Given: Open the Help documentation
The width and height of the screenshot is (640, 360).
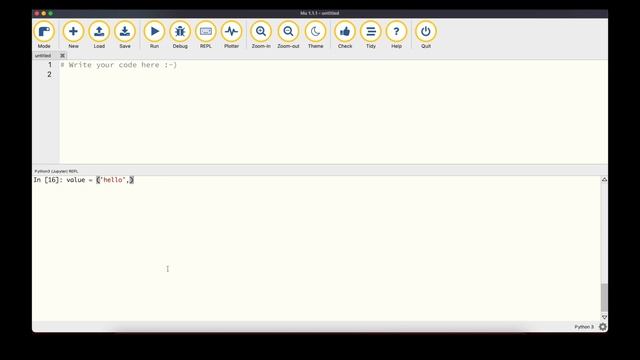Looking at the screenshot, I should click(396, 35).
